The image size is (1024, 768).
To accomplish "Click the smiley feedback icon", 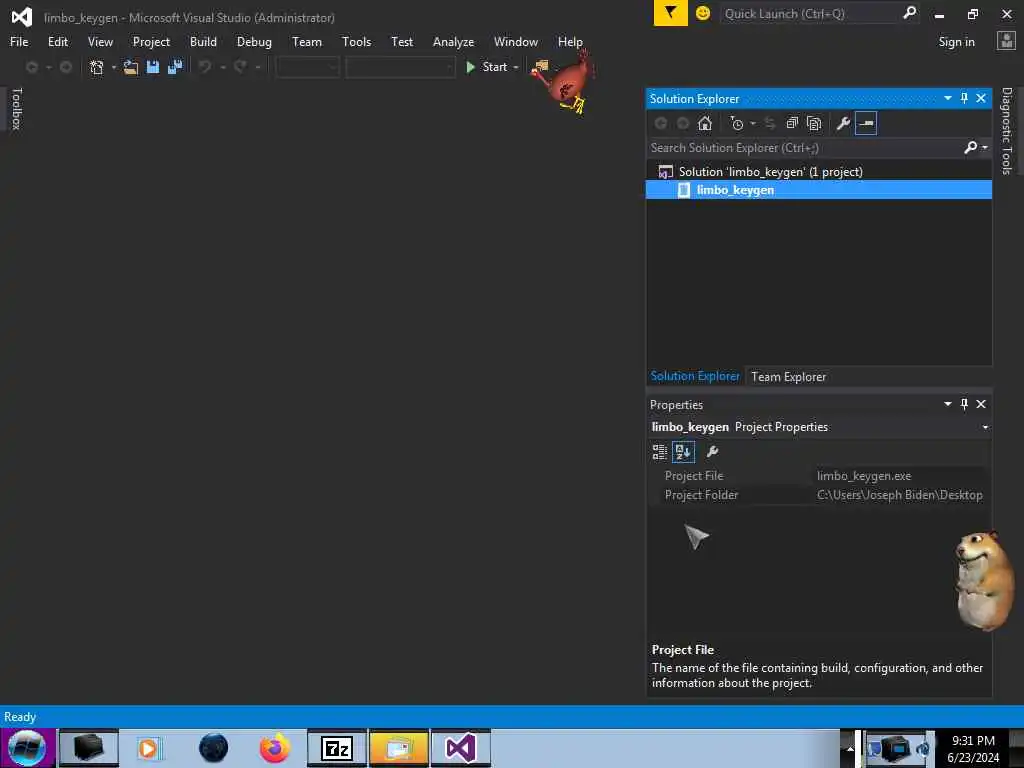I will click(703, 13).
